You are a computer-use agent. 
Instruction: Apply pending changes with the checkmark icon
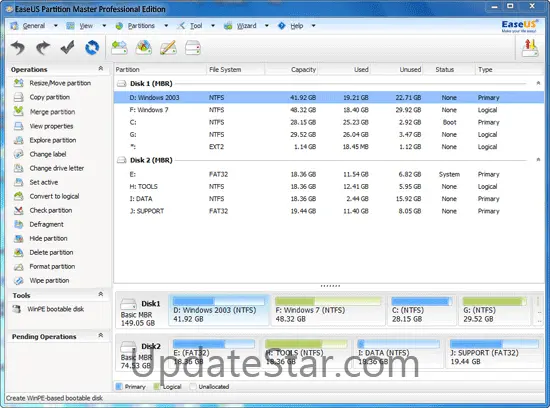67,47
